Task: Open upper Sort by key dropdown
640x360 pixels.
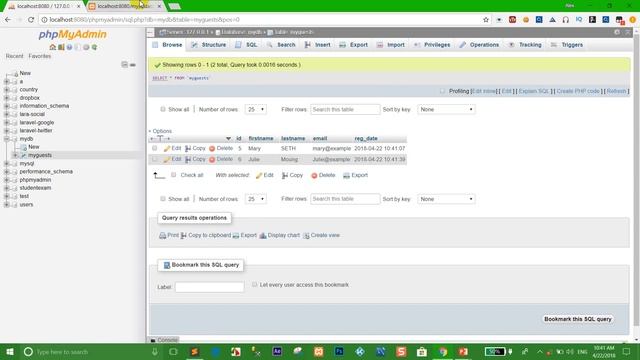Action: (446, 109)
